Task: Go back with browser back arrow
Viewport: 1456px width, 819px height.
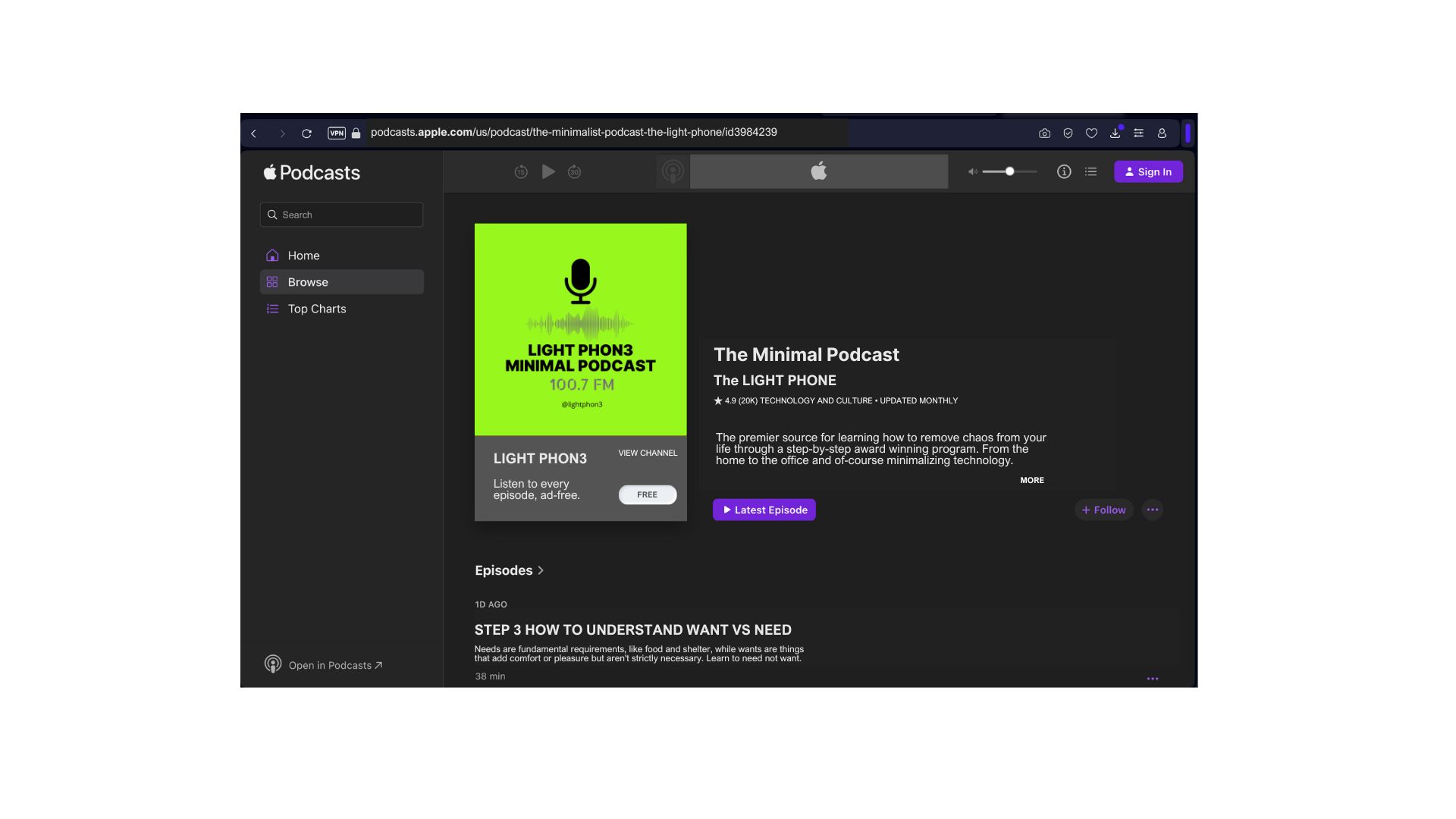Action: click(x=254, y=133)
